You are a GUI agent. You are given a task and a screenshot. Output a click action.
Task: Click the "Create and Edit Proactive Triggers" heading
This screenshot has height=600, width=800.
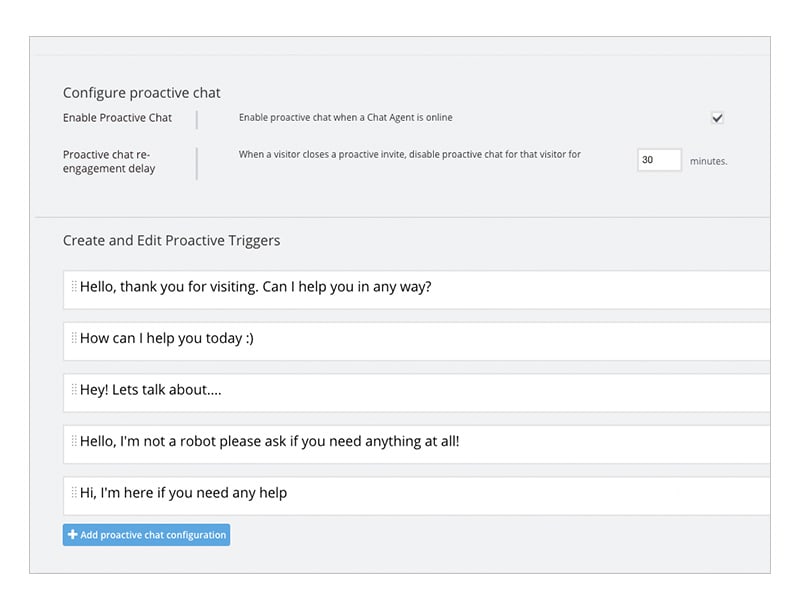(171, 240)
